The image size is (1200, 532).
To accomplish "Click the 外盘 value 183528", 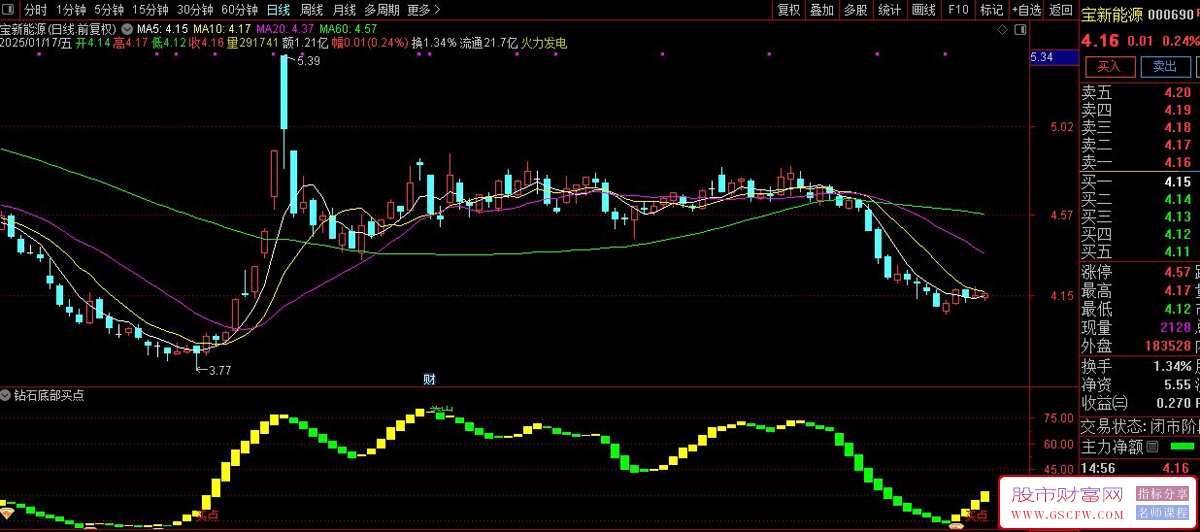I will pos(1167,346).
